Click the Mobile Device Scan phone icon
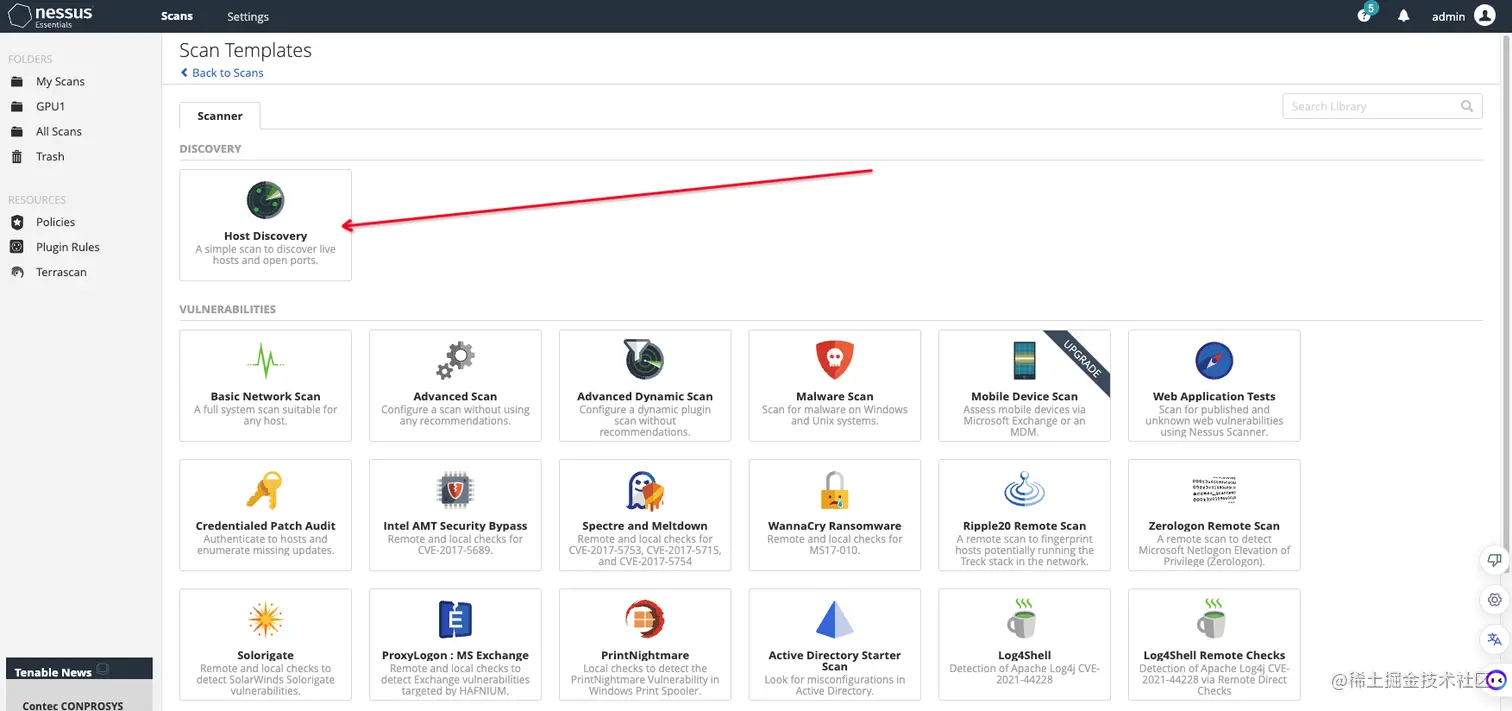This screenshot has height=711, width=1512. [x=1025, y=360]
